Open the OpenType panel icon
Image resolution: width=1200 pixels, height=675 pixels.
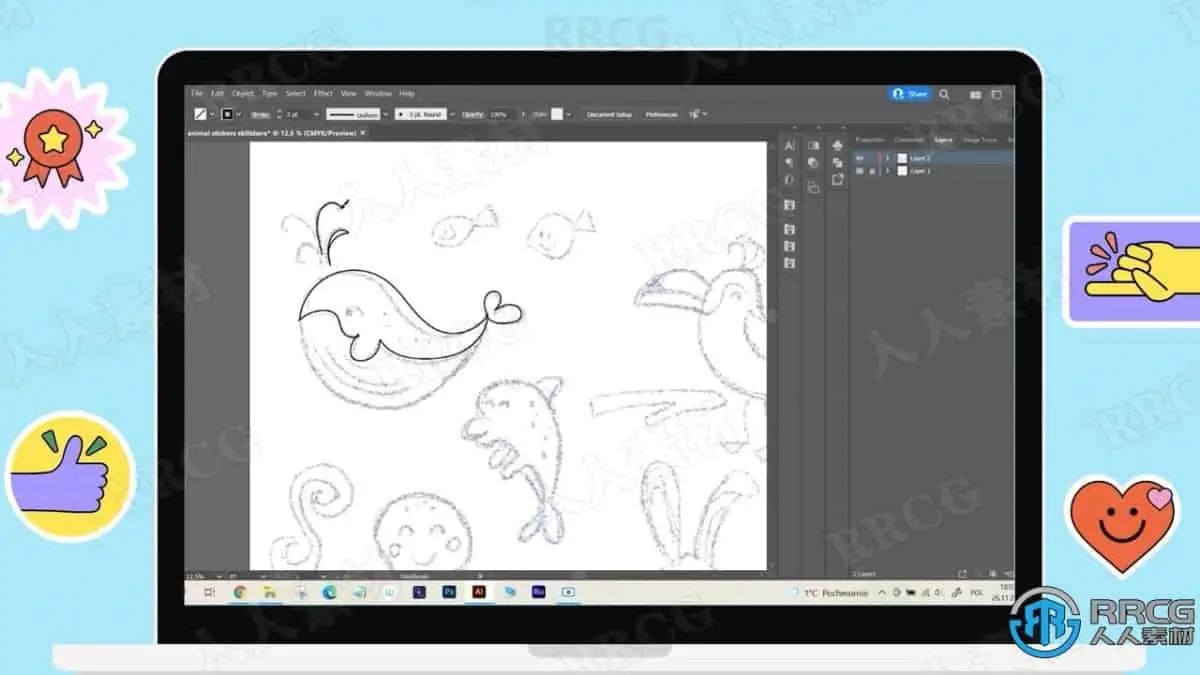[x=789, y=180]
